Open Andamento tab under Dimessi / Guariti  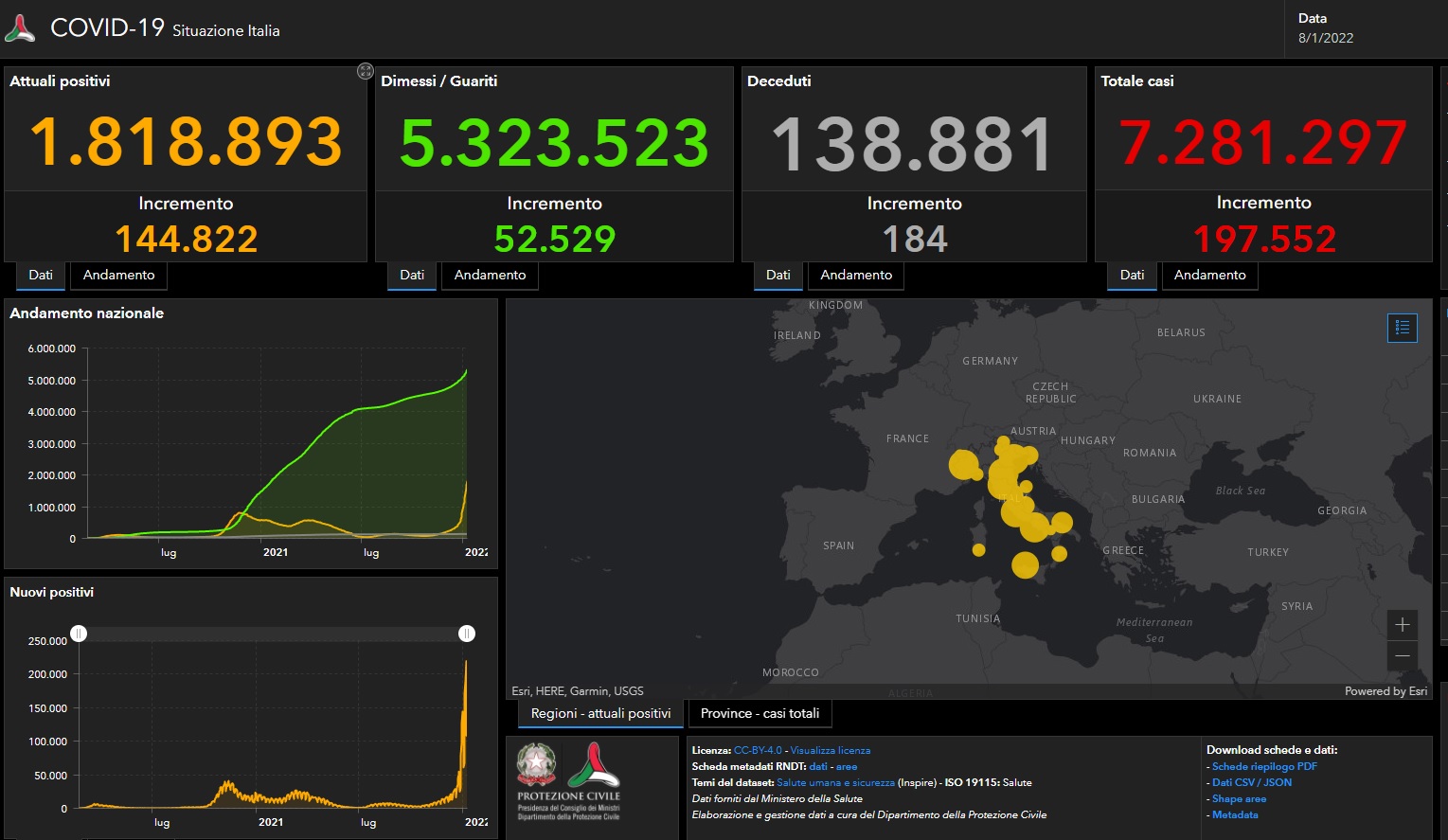490,275
